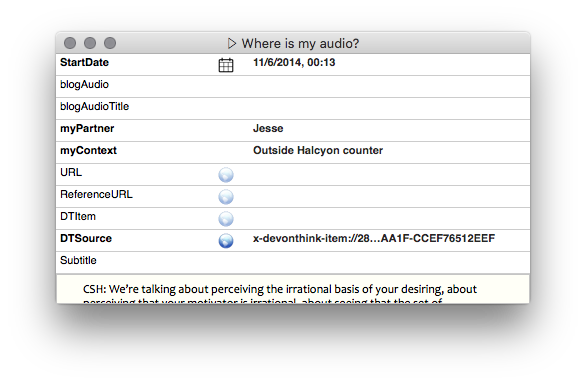The image size is (586, 384).
Task: Click the URL value field
Action: tap(389, 175)
